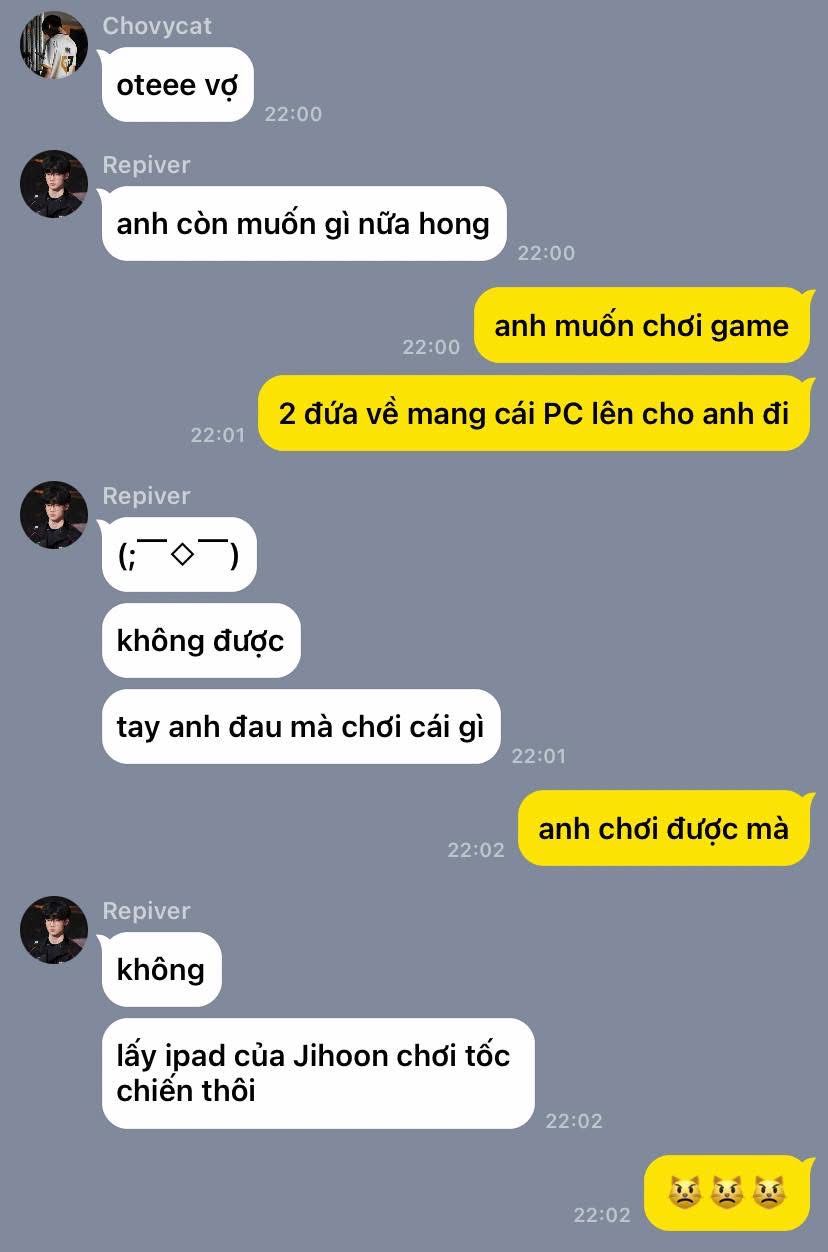Image resolution: width=828 pixels, height=1252 pixels.
Task: Click the Chovycat sender name
Action: (157, 26)
